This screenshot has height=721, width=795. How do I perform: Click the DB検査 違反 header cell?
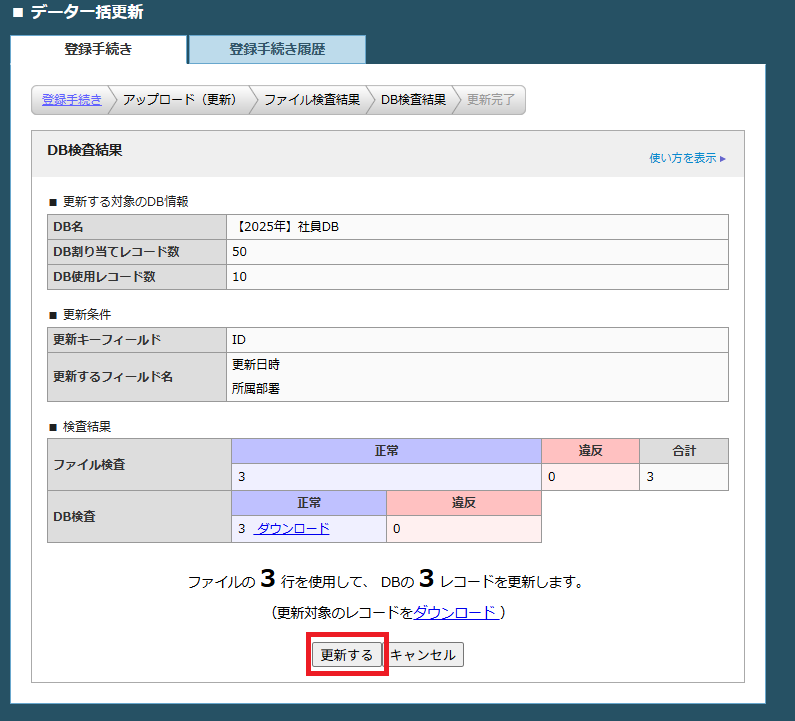[464, 503]
